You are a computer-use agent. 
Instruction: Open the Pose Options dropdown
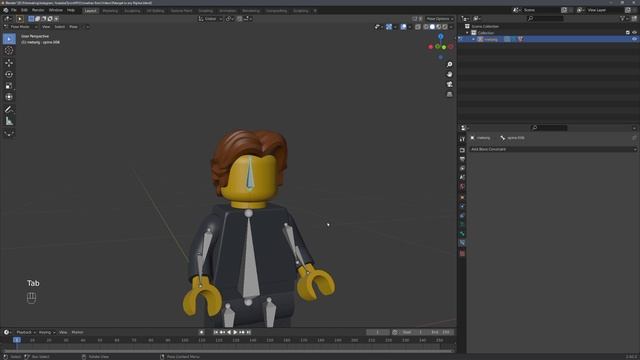(440, 19)
